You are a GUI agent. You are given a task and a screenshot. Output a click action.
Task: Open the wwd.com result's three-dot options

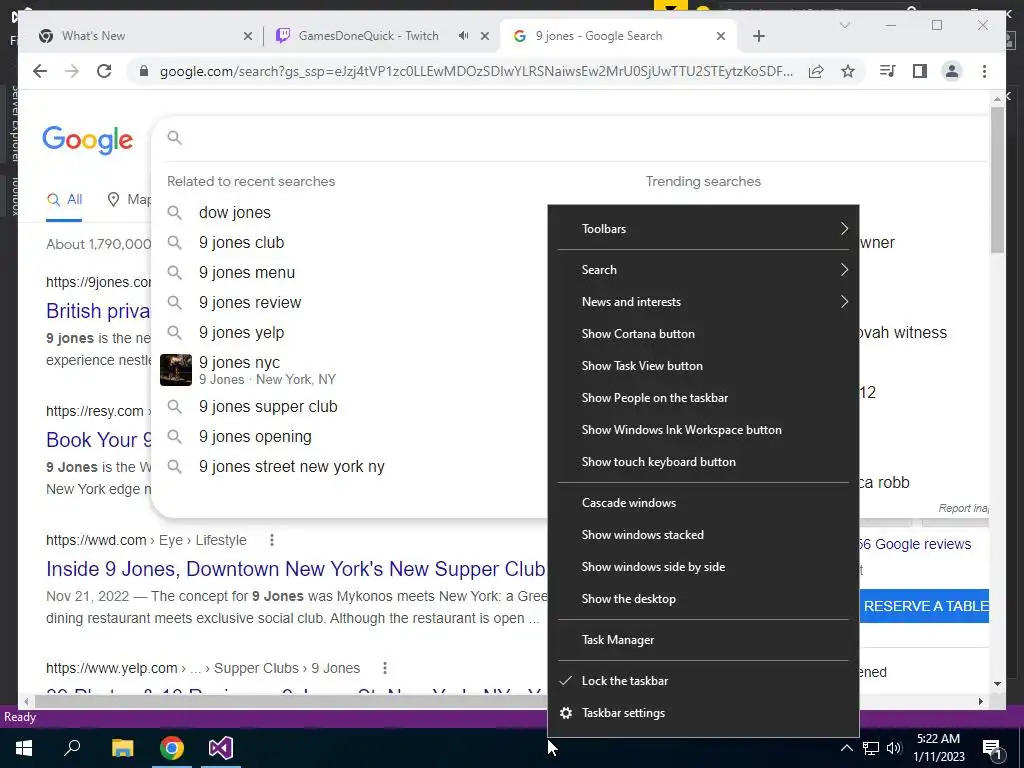pos(272,540)
